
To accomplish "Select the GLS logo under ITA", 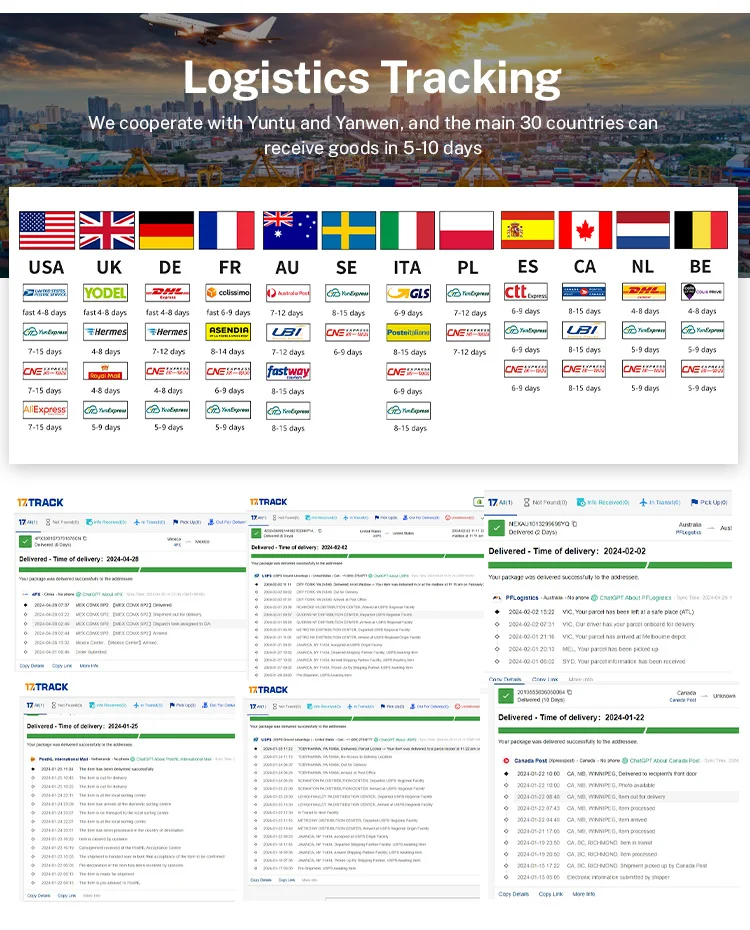I will point(408,293).
